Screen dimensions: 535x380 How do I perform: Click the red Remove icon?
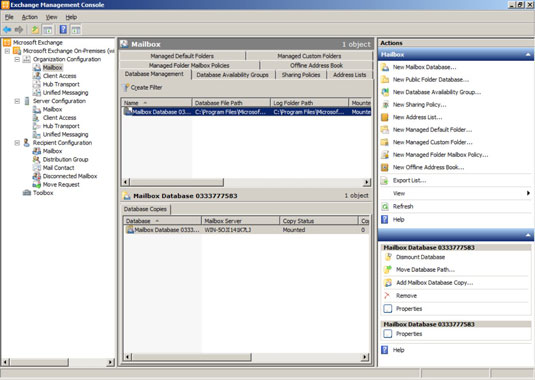(388, 296)
